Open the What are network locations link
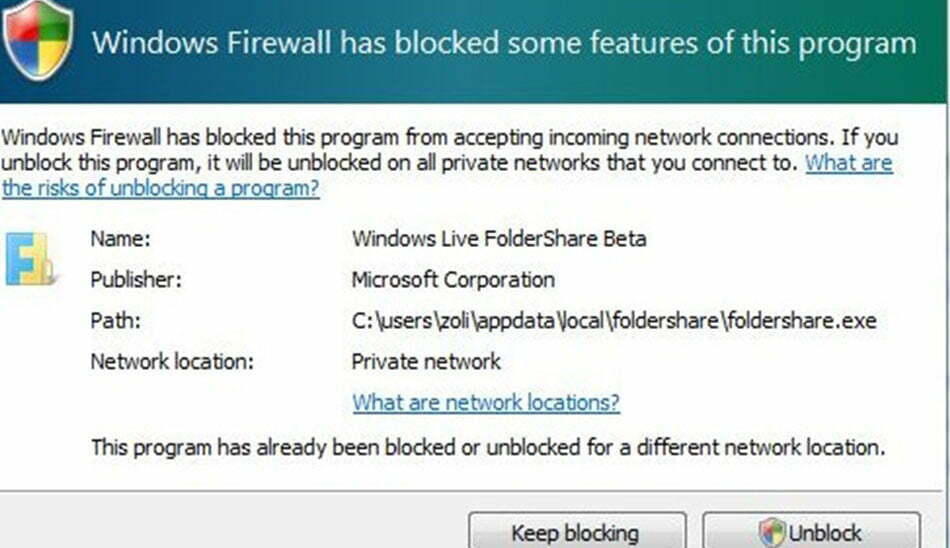 pos(486,402)
